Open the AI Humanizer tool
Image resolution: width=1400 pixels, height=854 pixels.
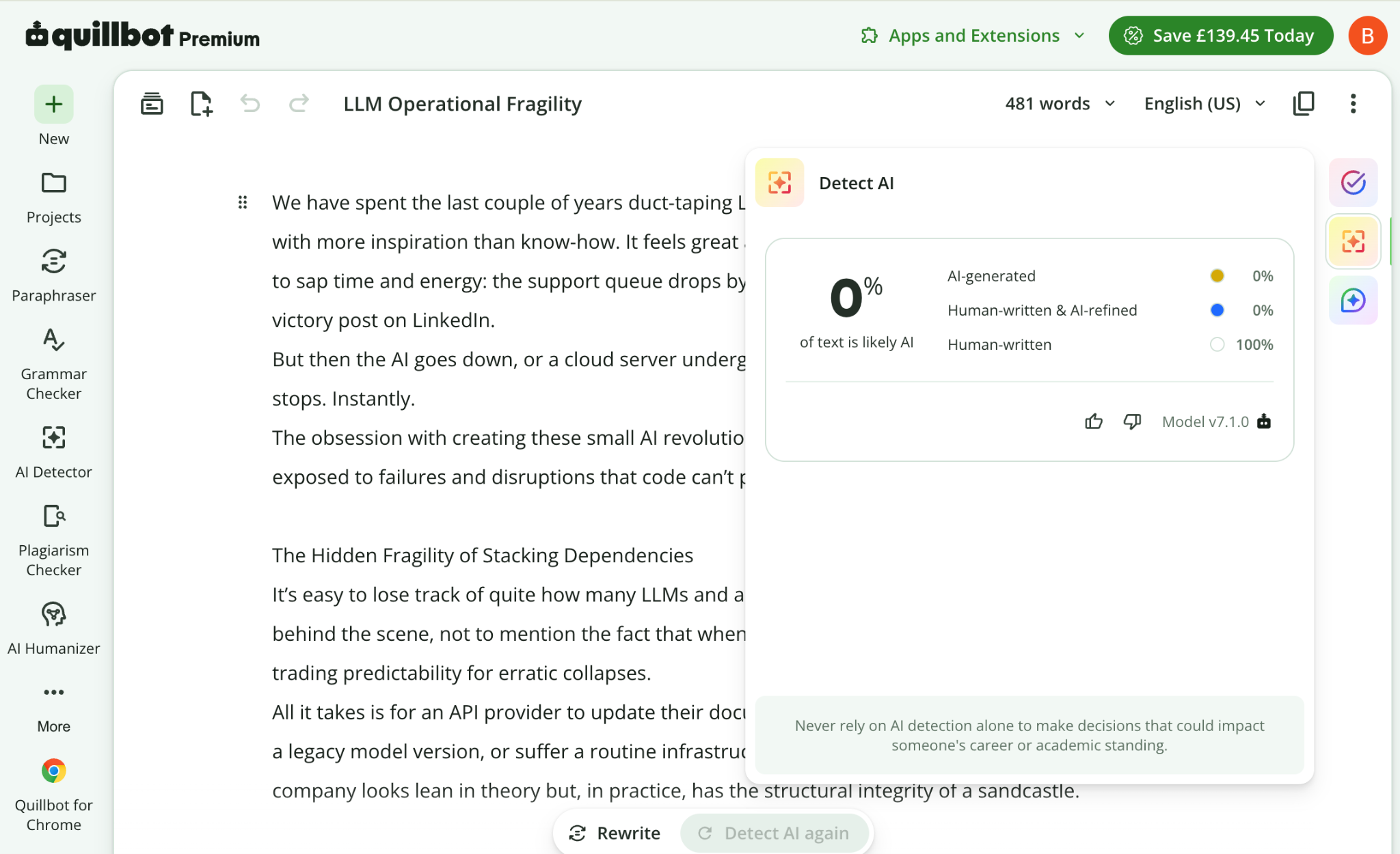53,629
